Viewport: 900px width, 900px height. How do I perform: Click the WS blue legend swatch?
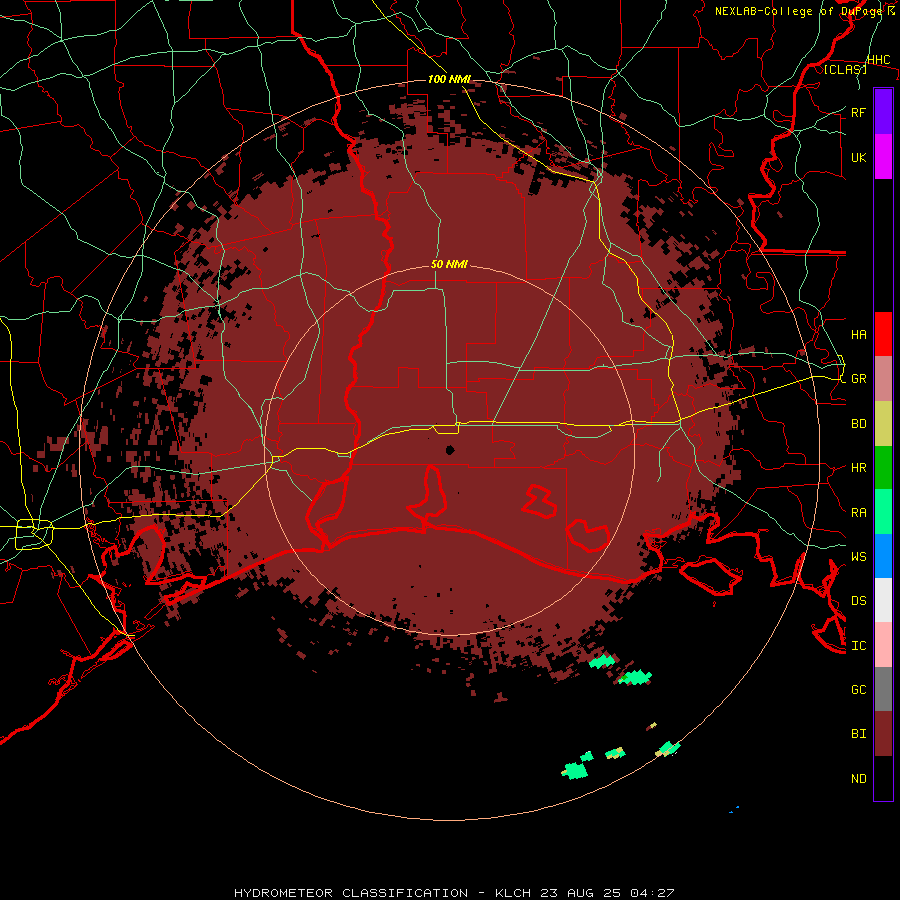point(883,556)
